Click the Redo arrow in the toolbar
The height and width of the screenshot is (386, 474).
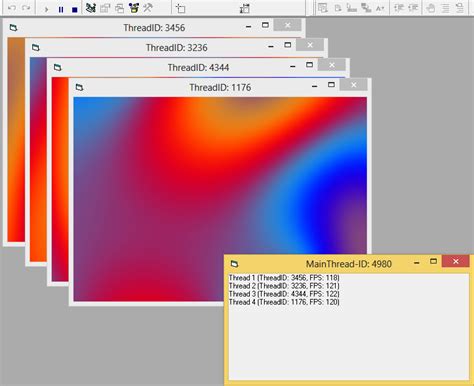click(x=26, y=8)
